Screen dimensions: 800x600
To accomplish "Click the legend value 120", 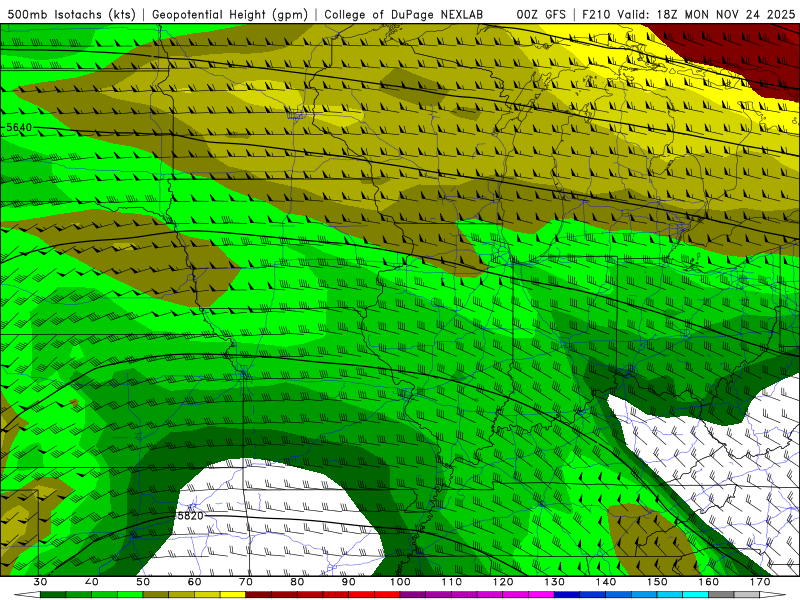I will coord(503,582).
